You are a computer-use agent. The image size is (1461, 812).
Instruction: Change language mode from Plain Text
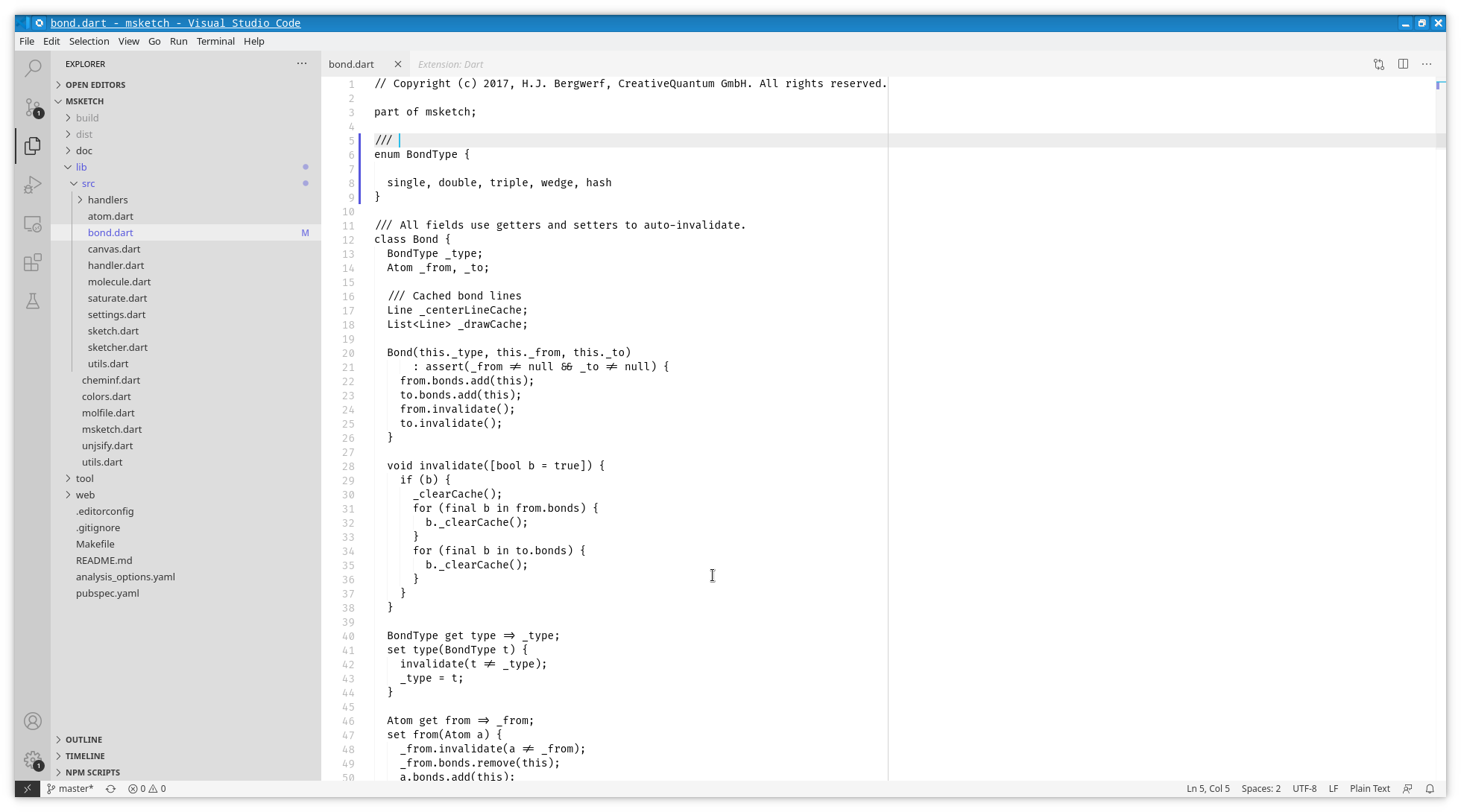click(1370, 788)
